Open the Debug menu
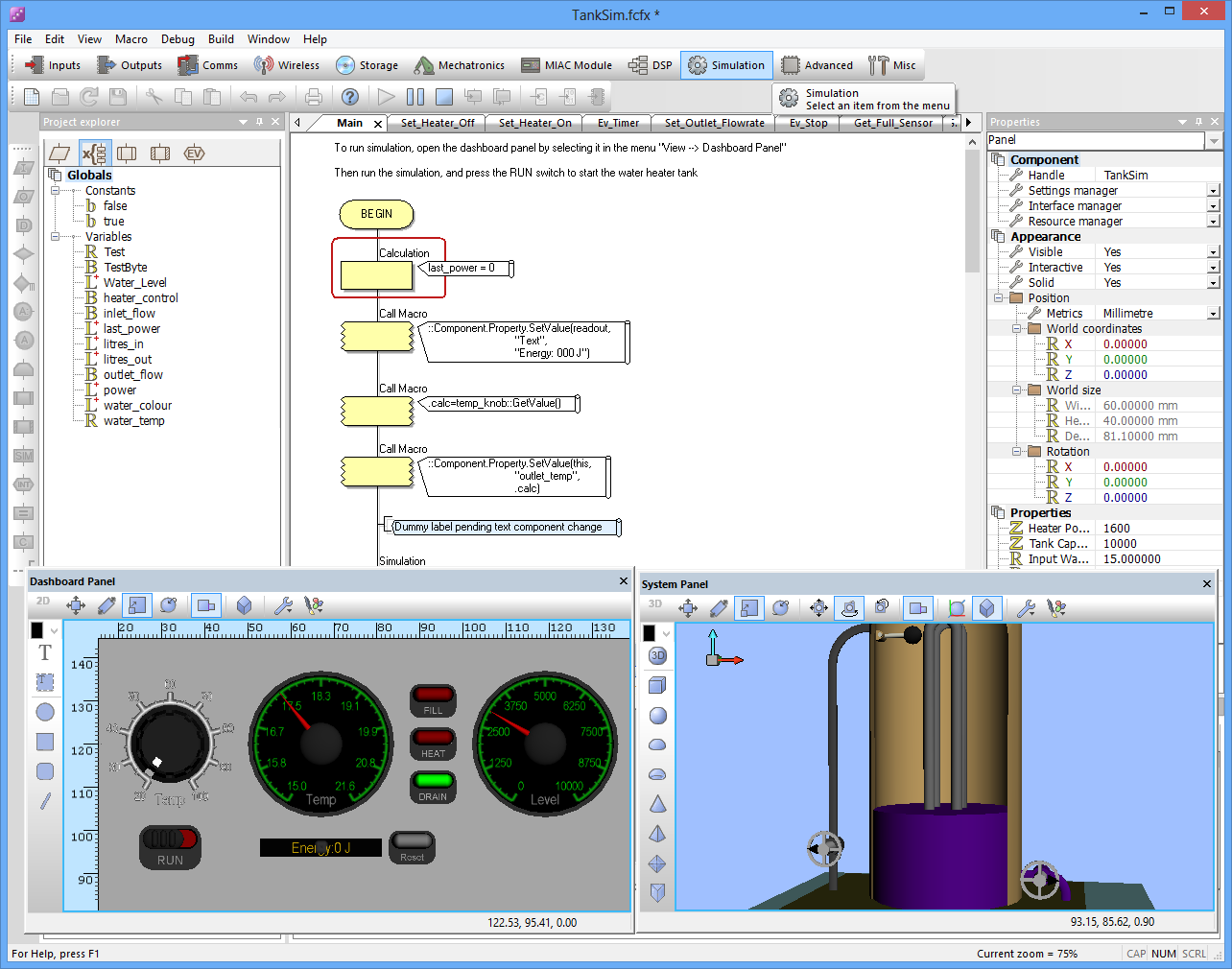Viewport: 1232px width, 969px height. coord(178,39)
